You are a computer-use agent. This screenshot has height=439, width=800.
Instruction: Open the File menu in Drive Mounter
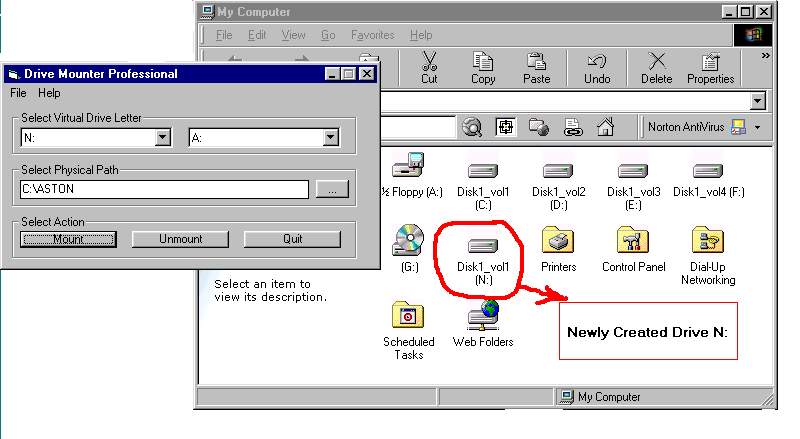coord(18,93)
